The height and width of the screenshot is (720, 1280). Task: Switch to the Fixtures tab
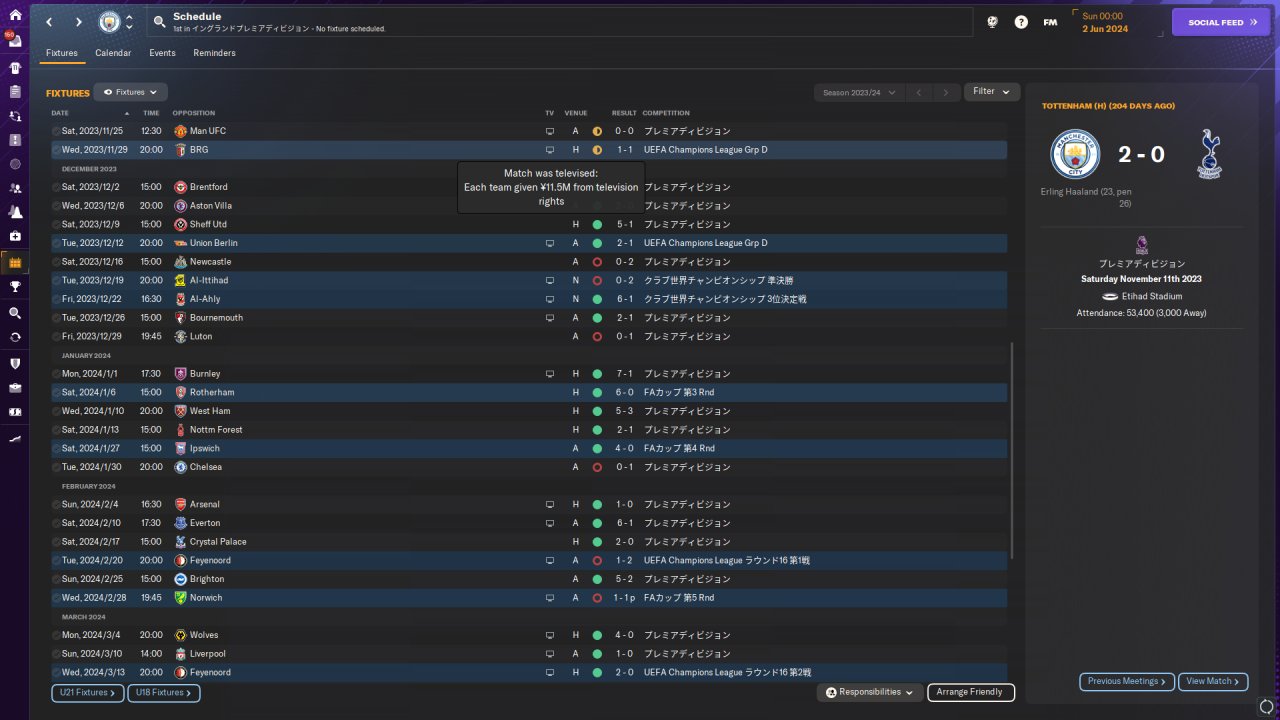click(x=62, y=53)
